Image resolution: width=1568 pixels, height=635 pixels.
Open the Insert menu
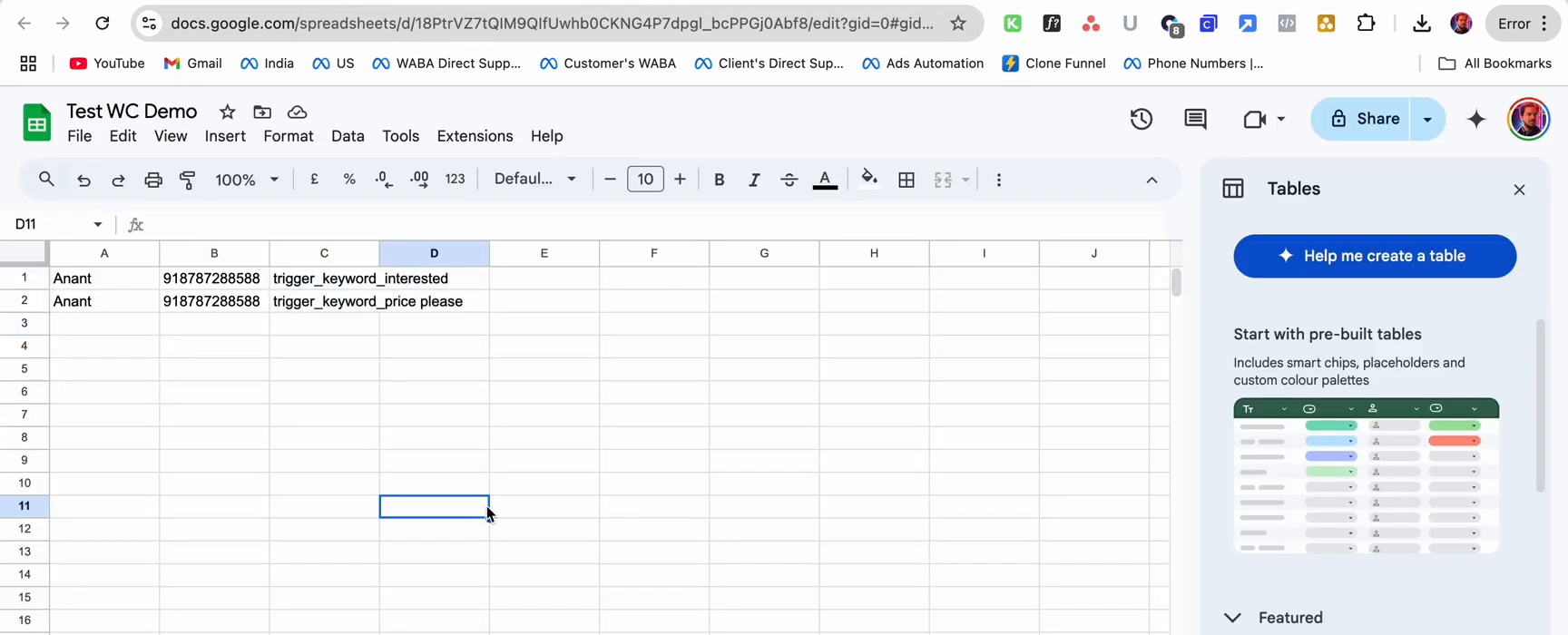(x=225, y=136)
